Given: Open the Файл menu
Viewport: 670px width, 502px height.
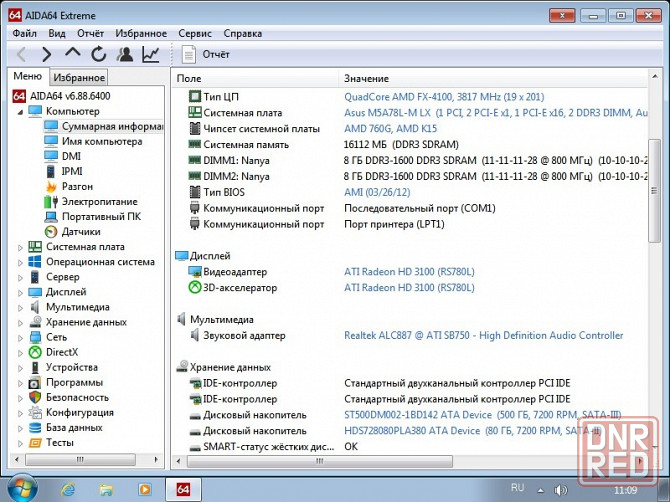Looking at the screenshot, I should (24, 33).
